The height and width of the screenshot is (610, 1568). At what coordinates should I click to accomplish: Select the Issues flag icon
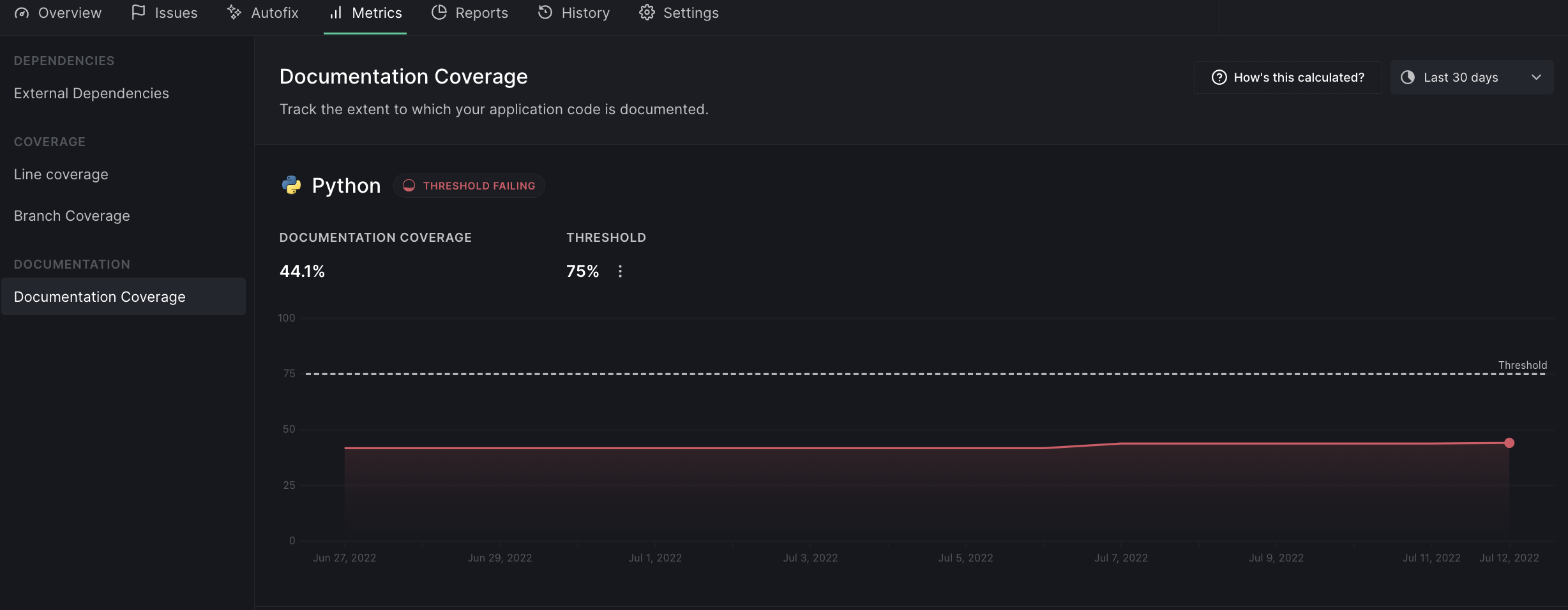pos(138,11)
